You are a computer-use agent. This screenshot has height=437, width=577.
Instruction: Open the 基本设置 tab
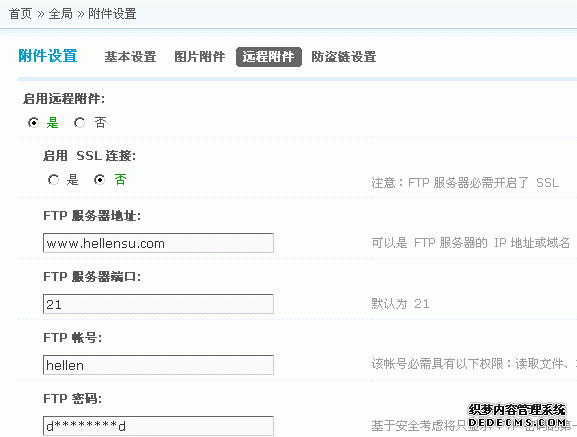pos(130,57)
